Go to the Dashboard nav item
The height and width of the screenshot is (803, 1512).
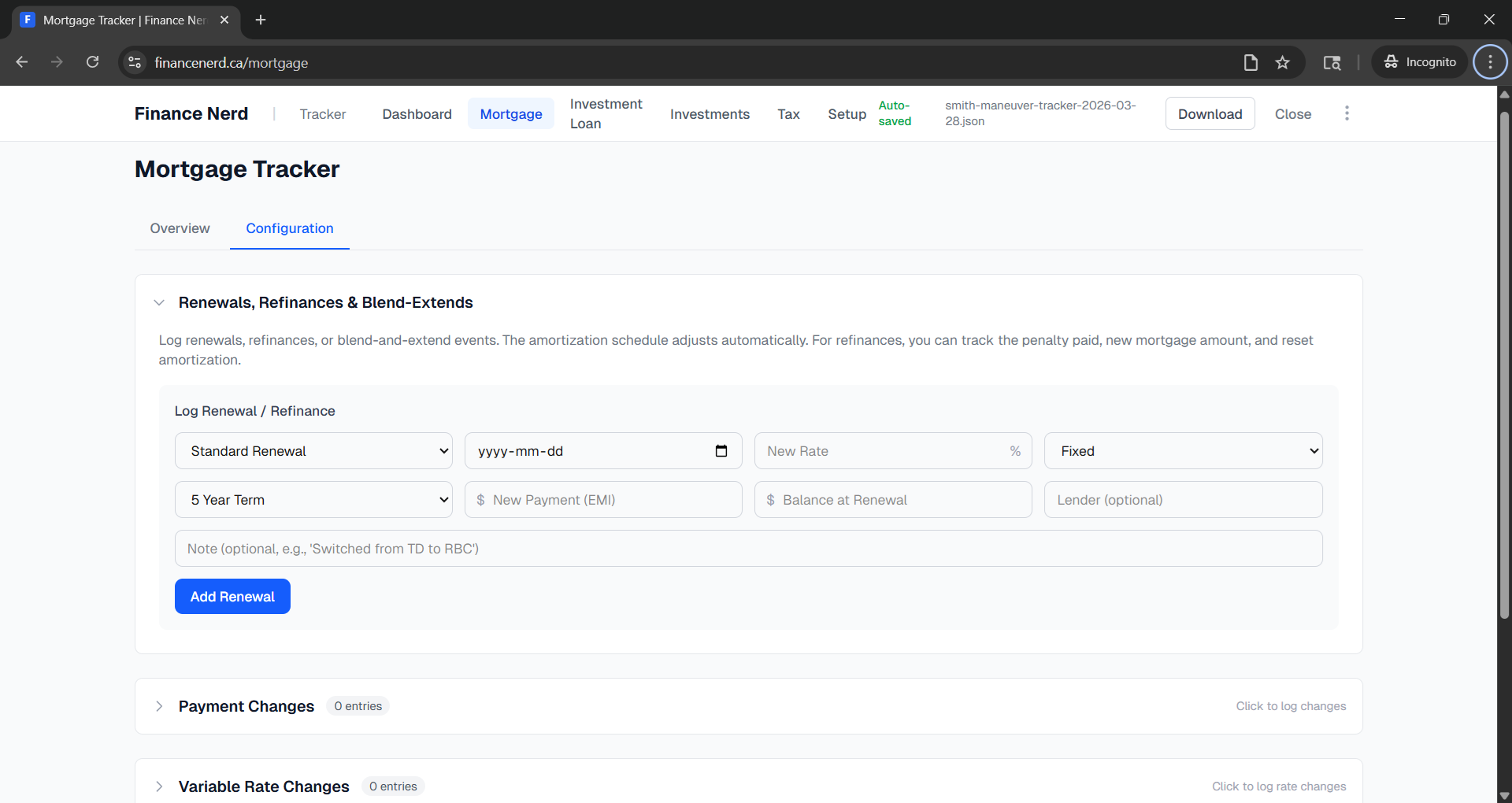(417, 114)
